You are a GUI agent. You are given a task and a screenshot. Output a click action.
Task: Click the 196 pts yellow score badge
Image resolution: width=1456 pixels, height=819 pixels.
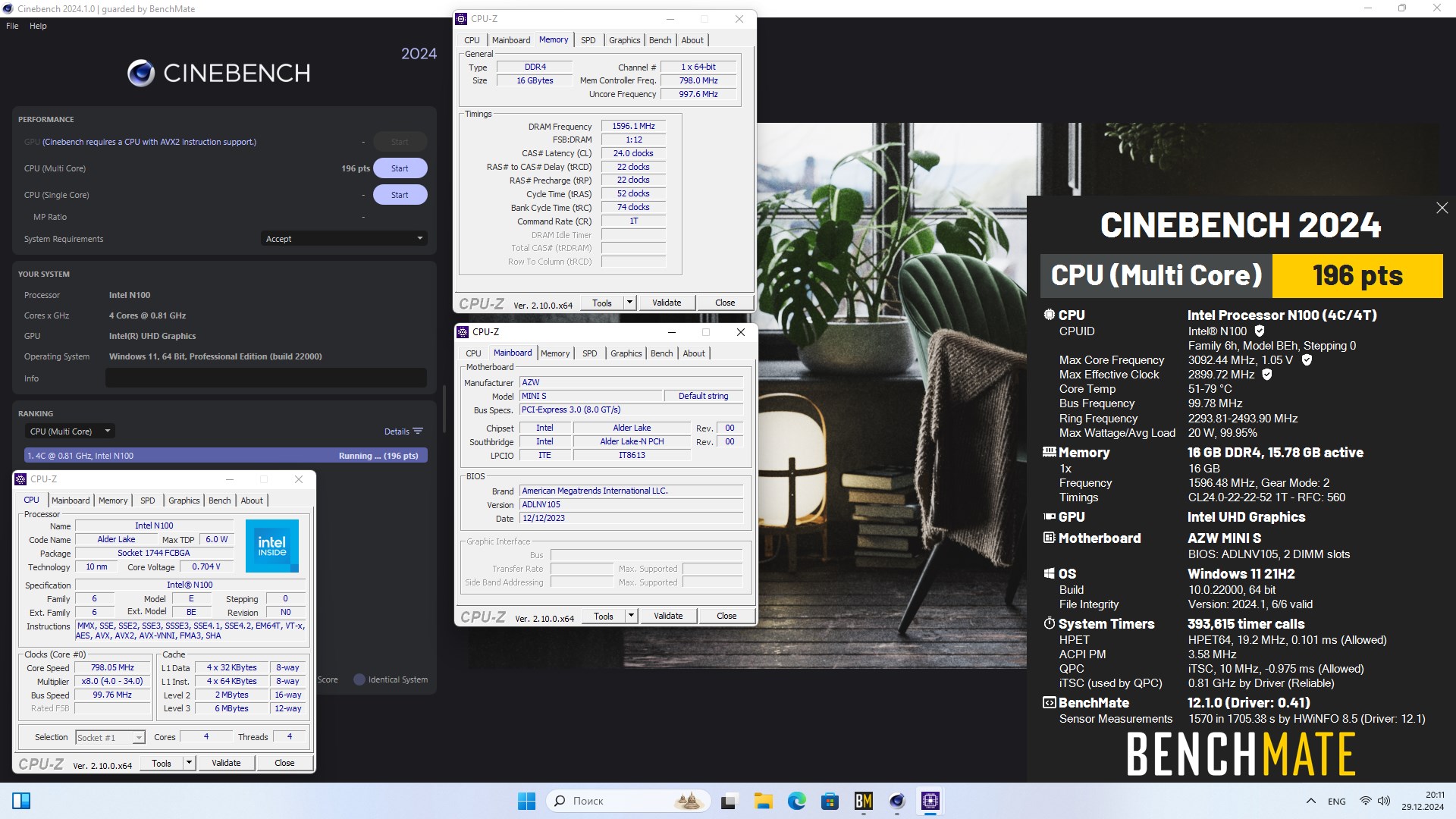coord(1357,275)
